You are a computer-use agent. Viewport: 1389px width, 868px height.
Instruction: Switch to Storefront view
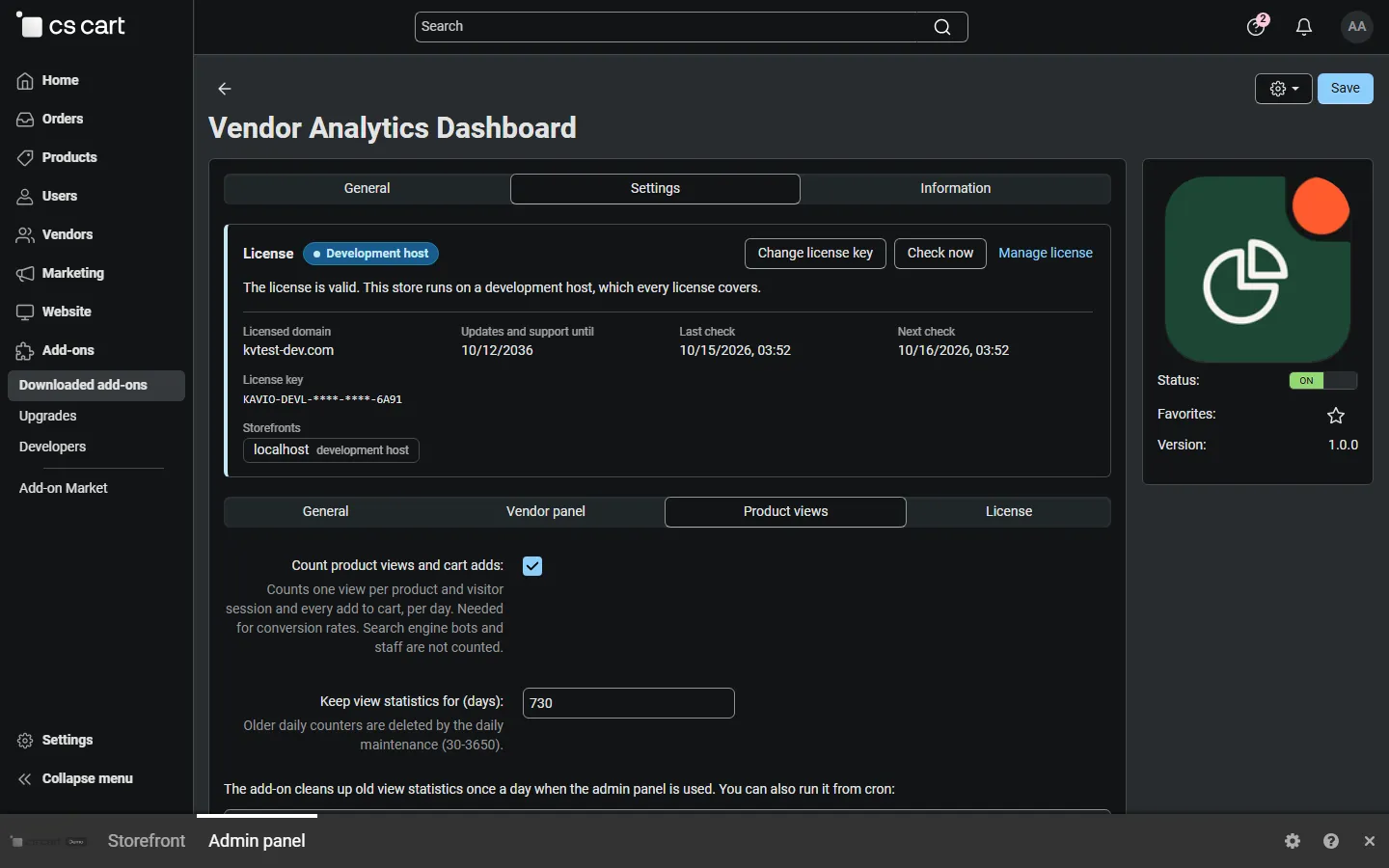tap(147, 841)
